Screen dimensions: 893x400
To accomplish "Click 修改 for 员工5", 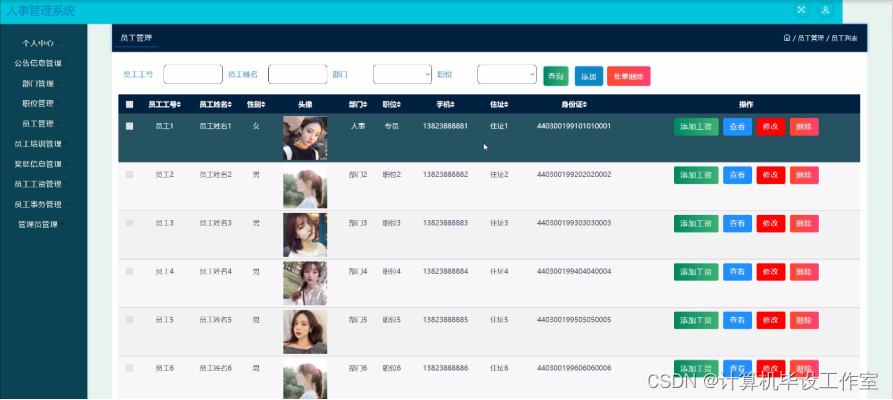I will [x=771, y=320].
